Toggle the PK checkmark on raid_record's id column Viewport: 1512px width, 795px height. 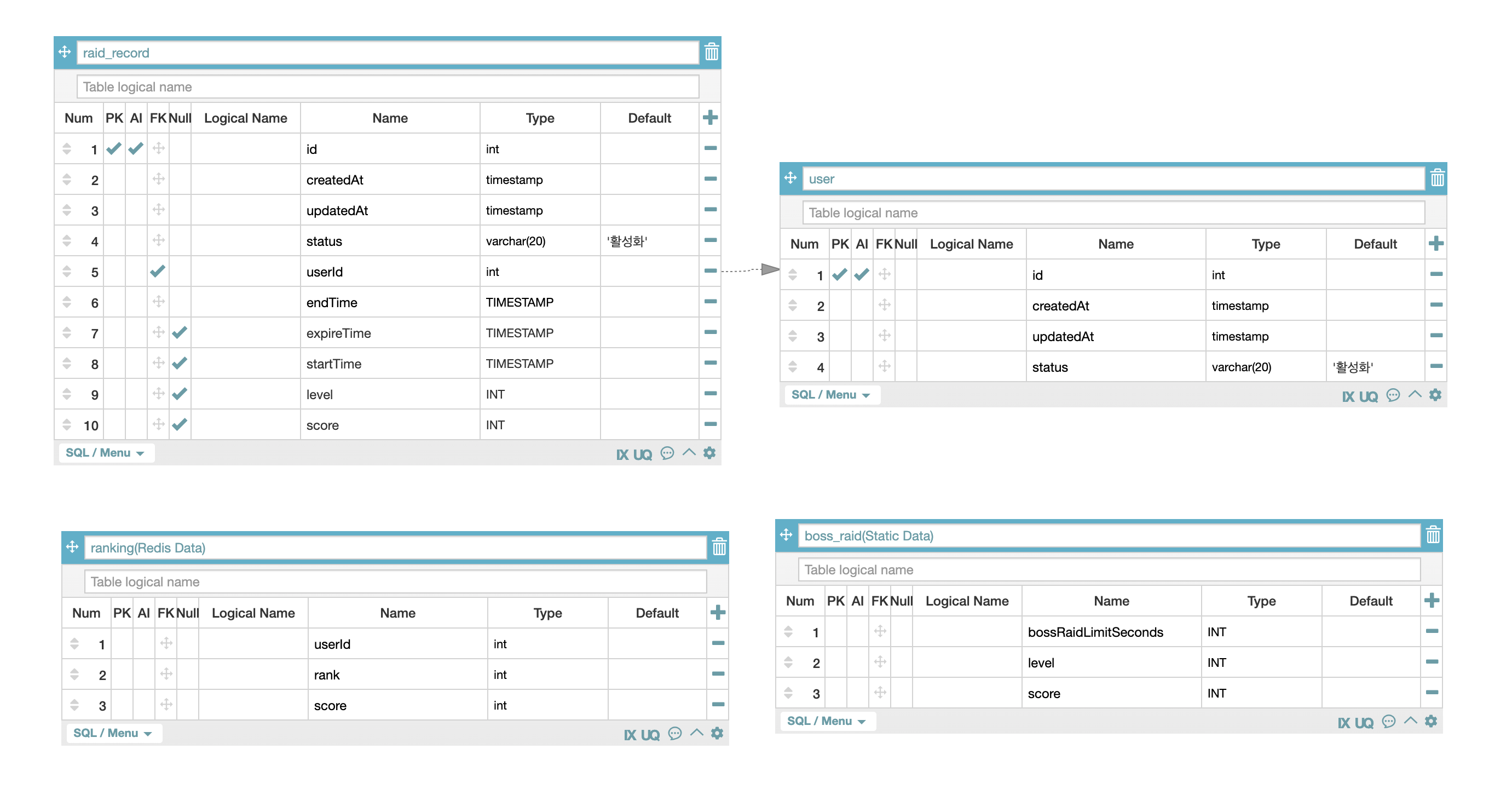114,148
